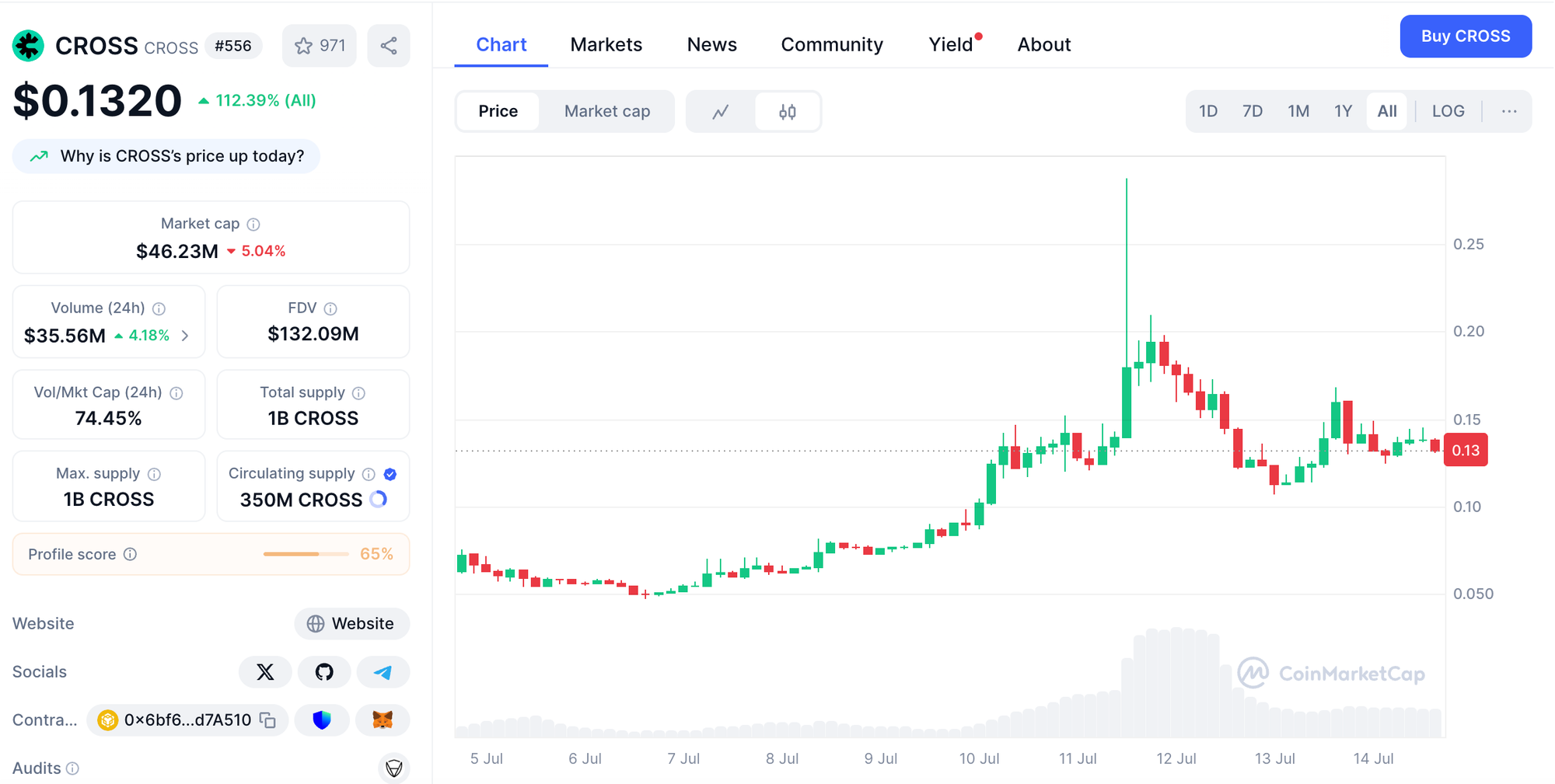
Task: Open the project Website link
Action: tap(351, 624)
